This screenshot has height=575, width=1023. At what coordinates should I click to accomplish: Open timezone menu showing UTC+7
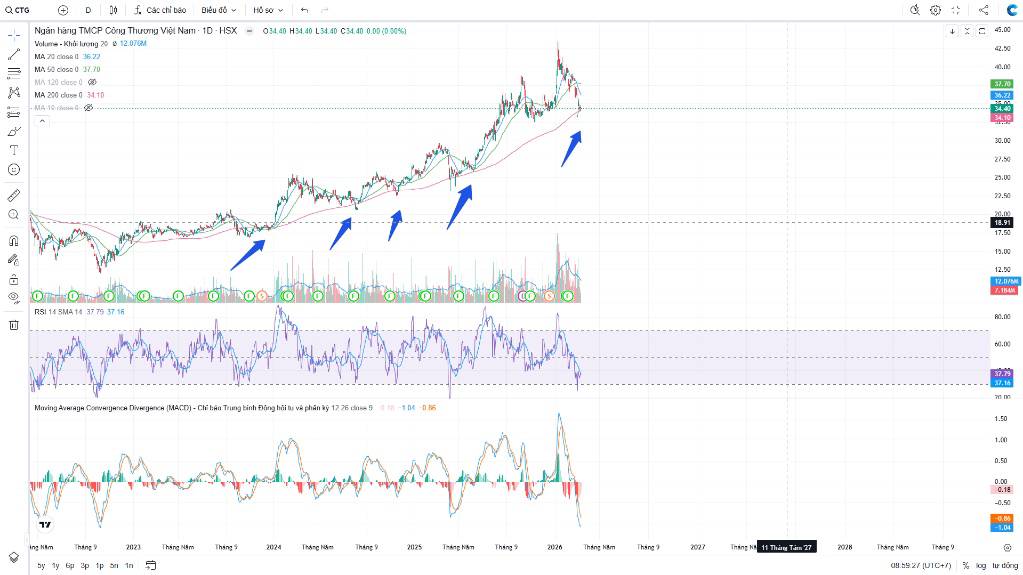(x=921, y=566)
